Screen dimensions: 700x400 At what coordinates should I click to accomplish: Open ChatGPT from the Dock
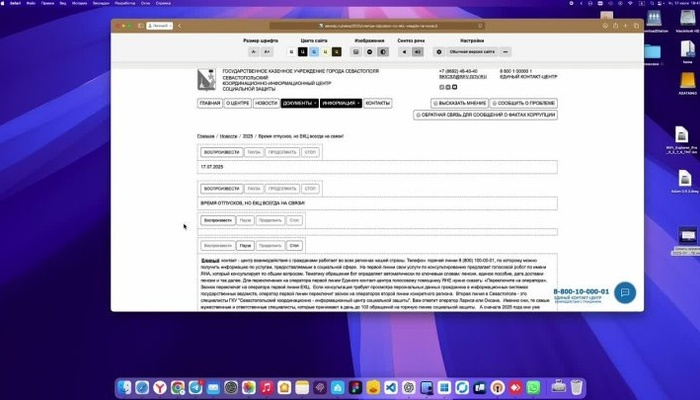click(409, 387)
